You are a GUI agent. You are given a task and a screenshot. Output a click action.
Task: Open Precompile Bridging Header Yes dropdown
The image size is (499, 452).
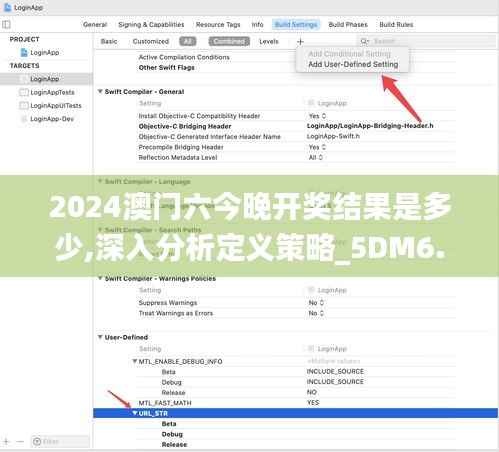click(317, 147)
